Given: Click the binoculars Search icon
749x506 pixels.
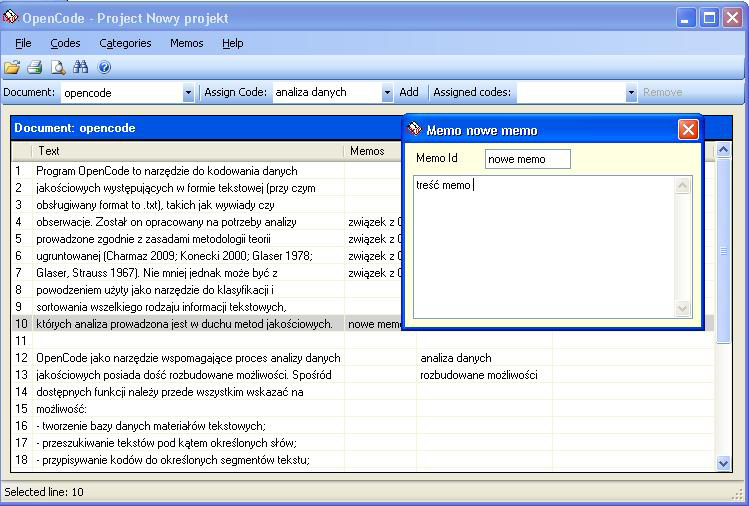Looking at the screenshot, I should 81,67.
